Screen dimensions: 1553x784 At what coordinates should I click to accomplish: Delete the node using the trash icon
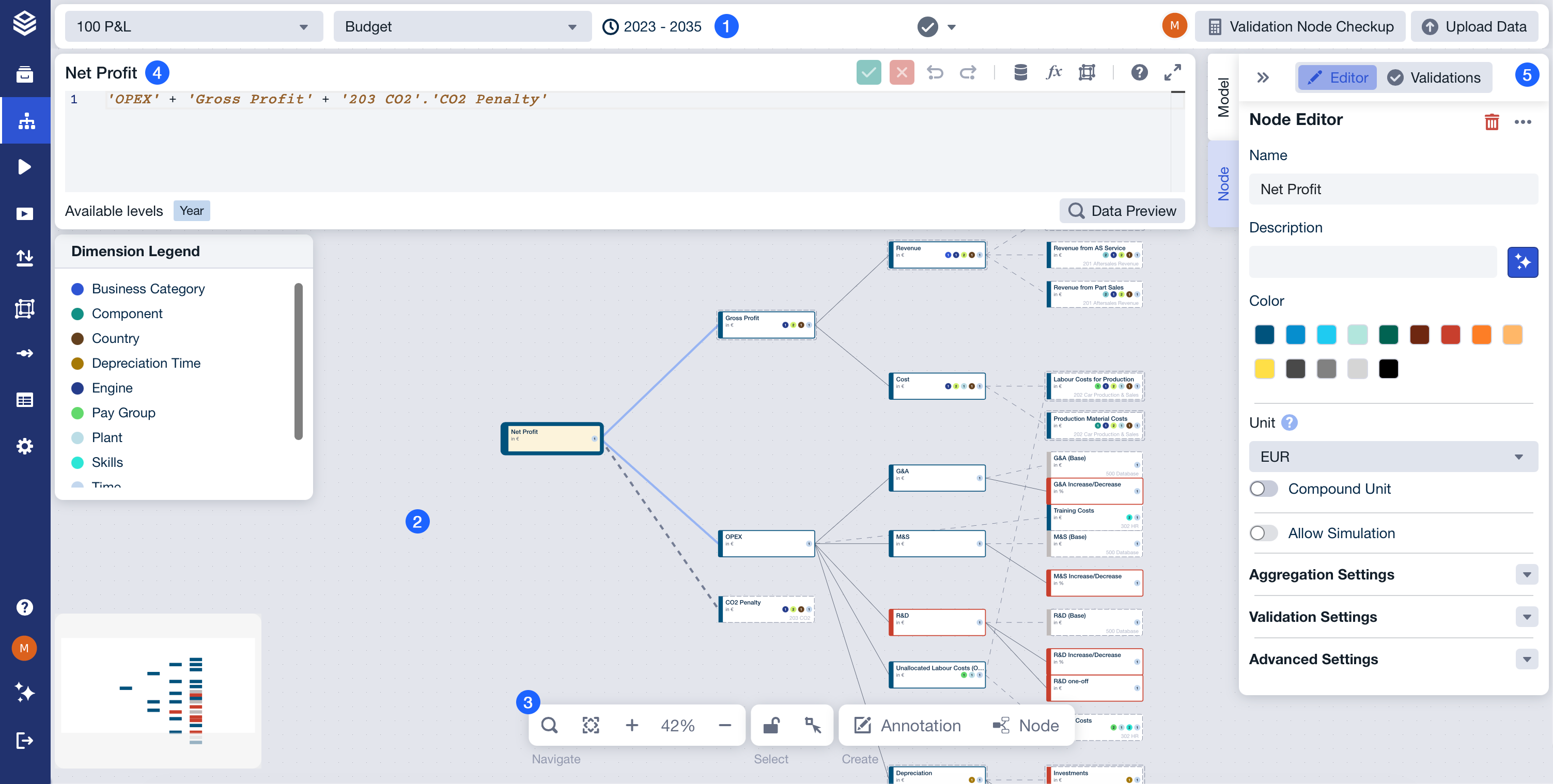(x=1492, y=121)
